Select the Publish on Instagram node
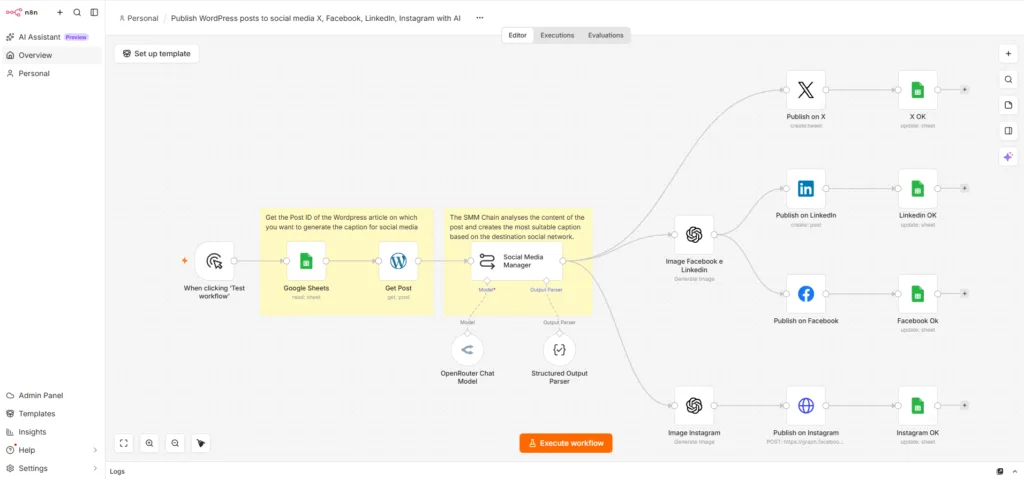 click(806, 406)
